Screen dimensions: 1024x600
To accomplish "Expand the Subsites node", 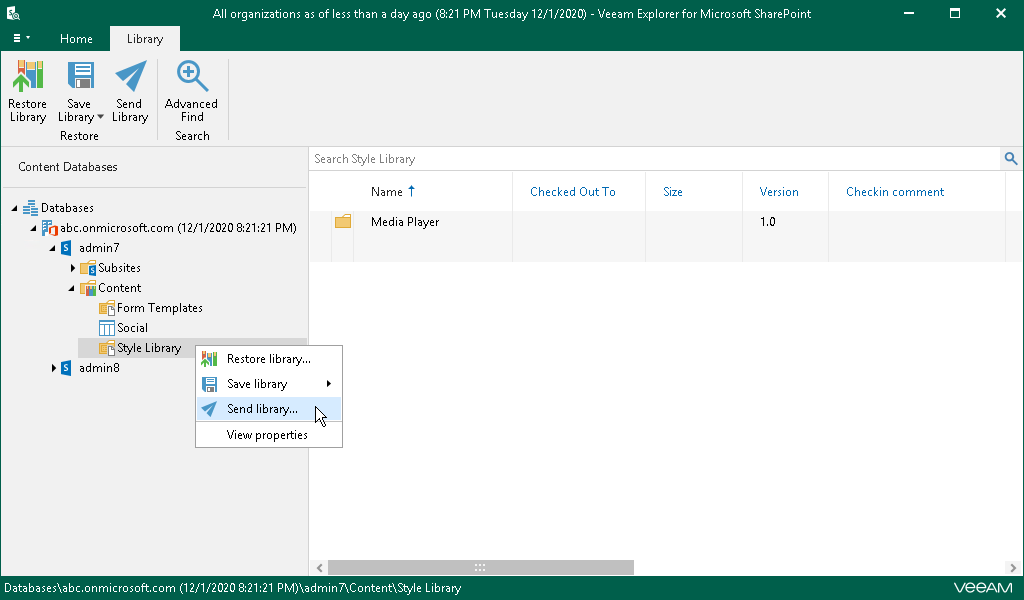I will [72, 268].
